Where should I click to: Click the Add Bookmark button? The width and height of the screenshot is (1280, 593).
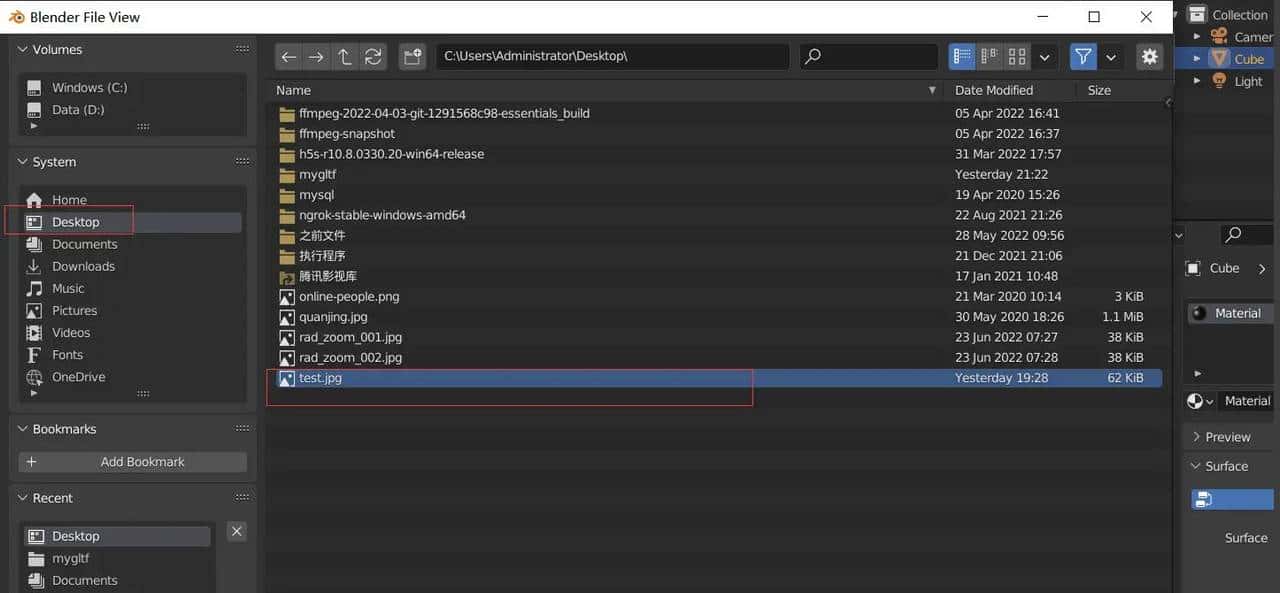[133, 461]
